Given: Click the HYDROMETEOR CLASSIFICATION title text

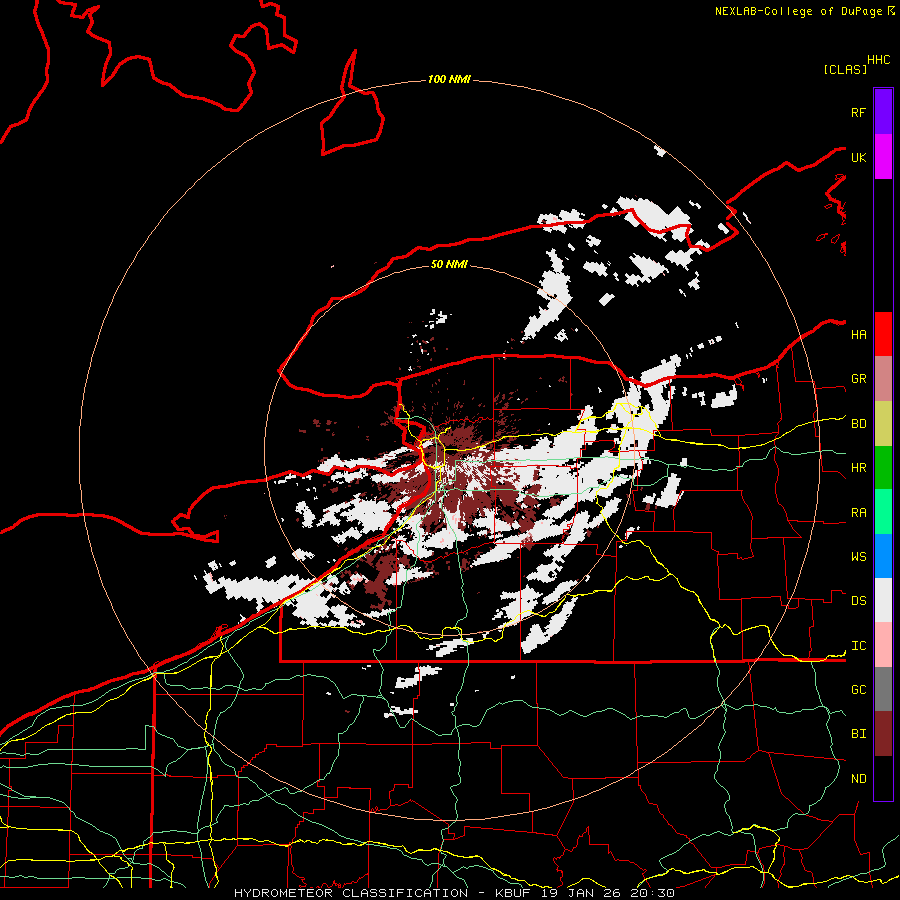Looking at the screenshot, I should (351, 893).
